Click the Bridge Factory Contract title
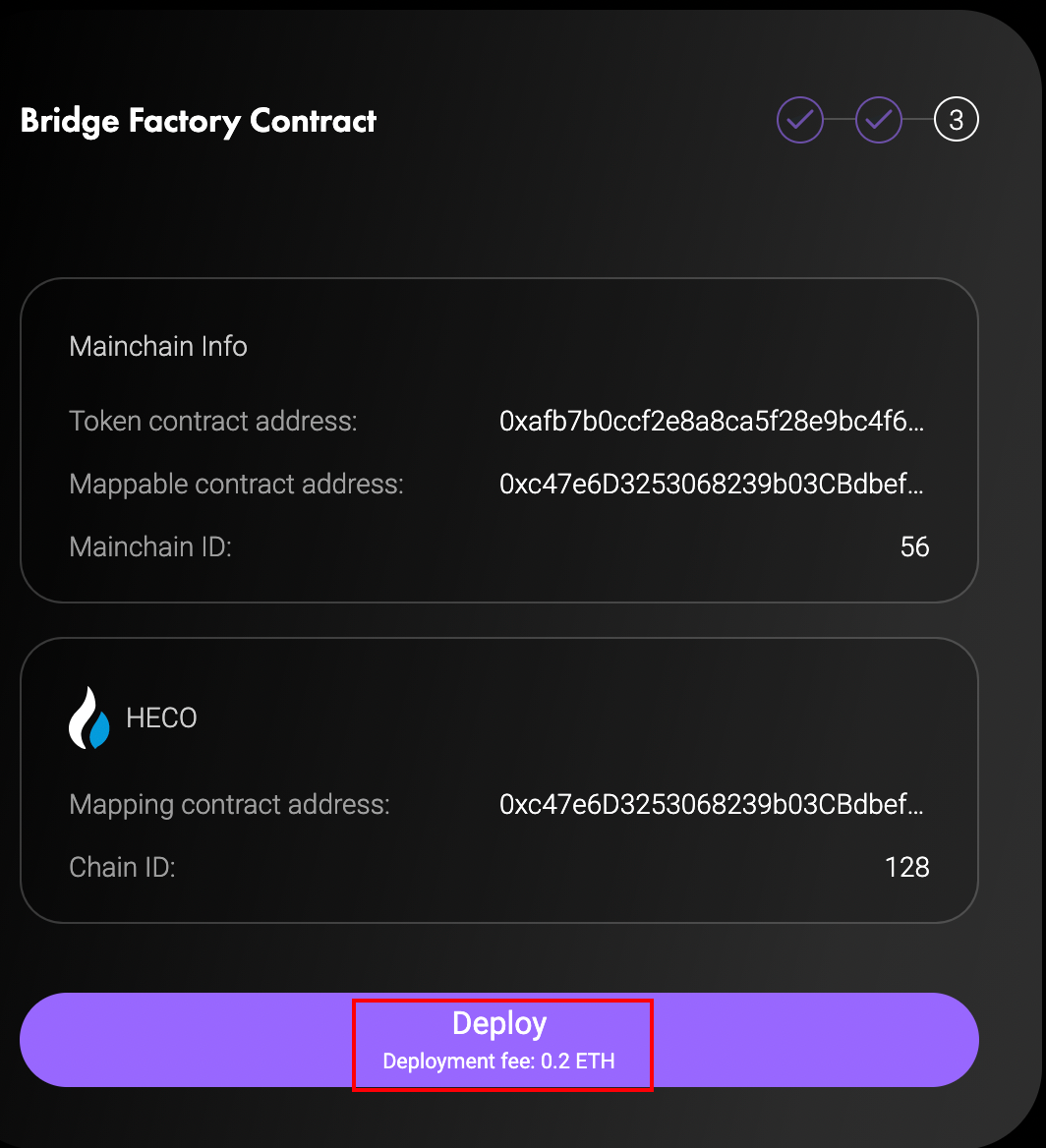Viewport: 1046px width, 1148px height. (x=199, y=121)
